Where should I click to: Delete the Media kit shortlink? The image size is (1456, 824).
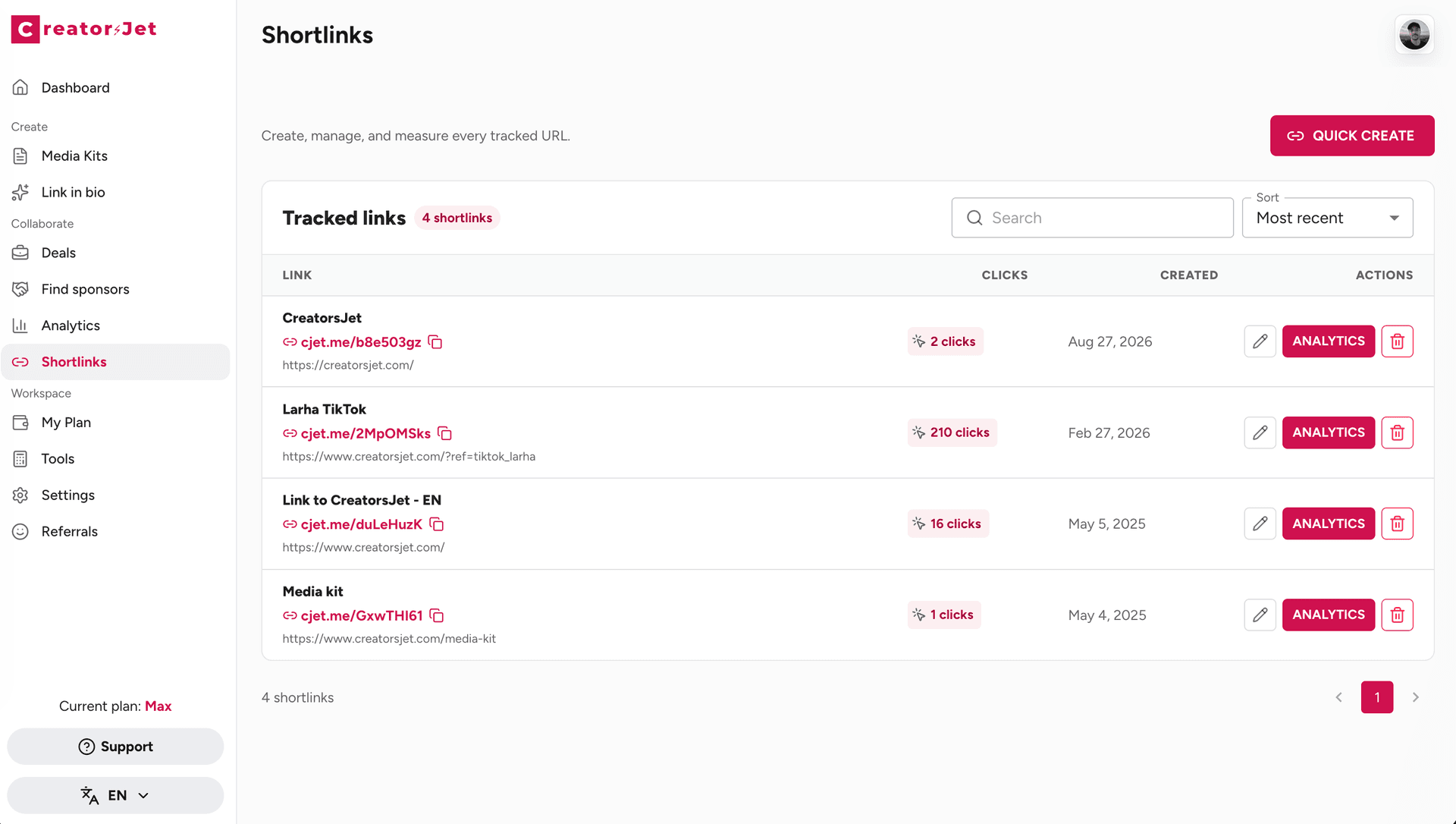pyautogui.click(x=1397, y=615)
